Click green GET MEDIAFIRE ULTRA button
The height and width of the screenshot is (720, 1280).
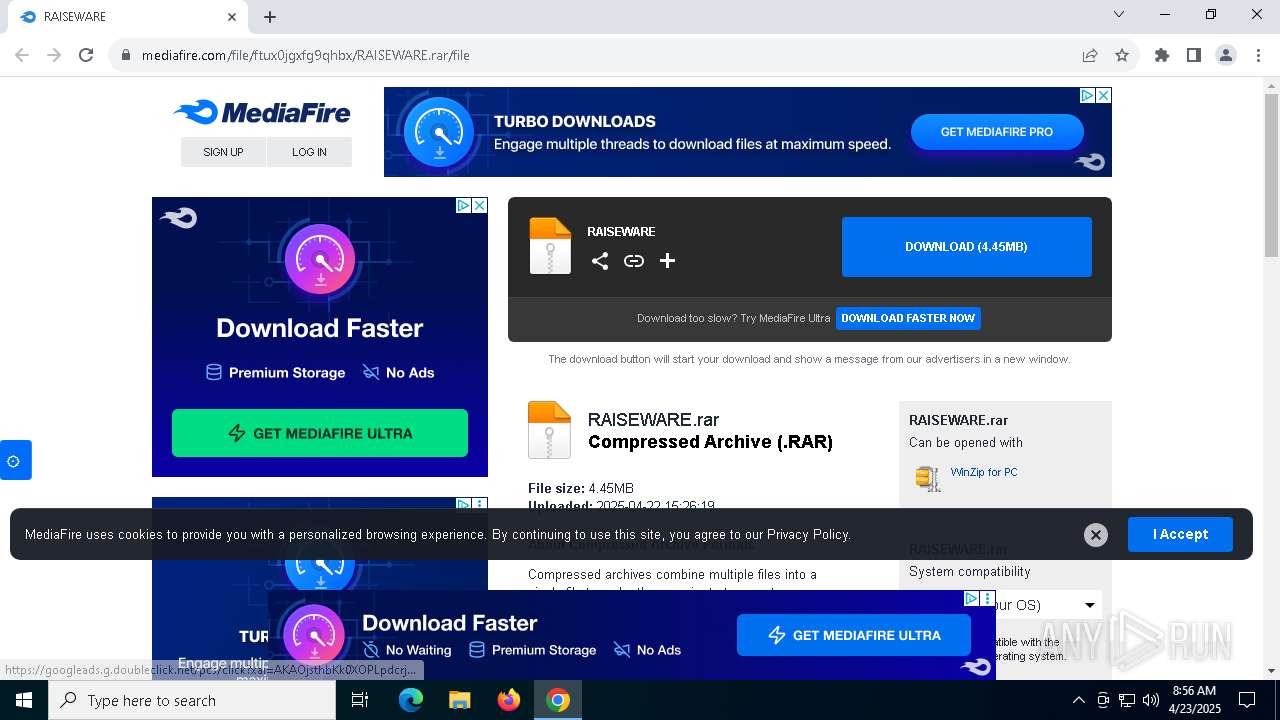320,433
